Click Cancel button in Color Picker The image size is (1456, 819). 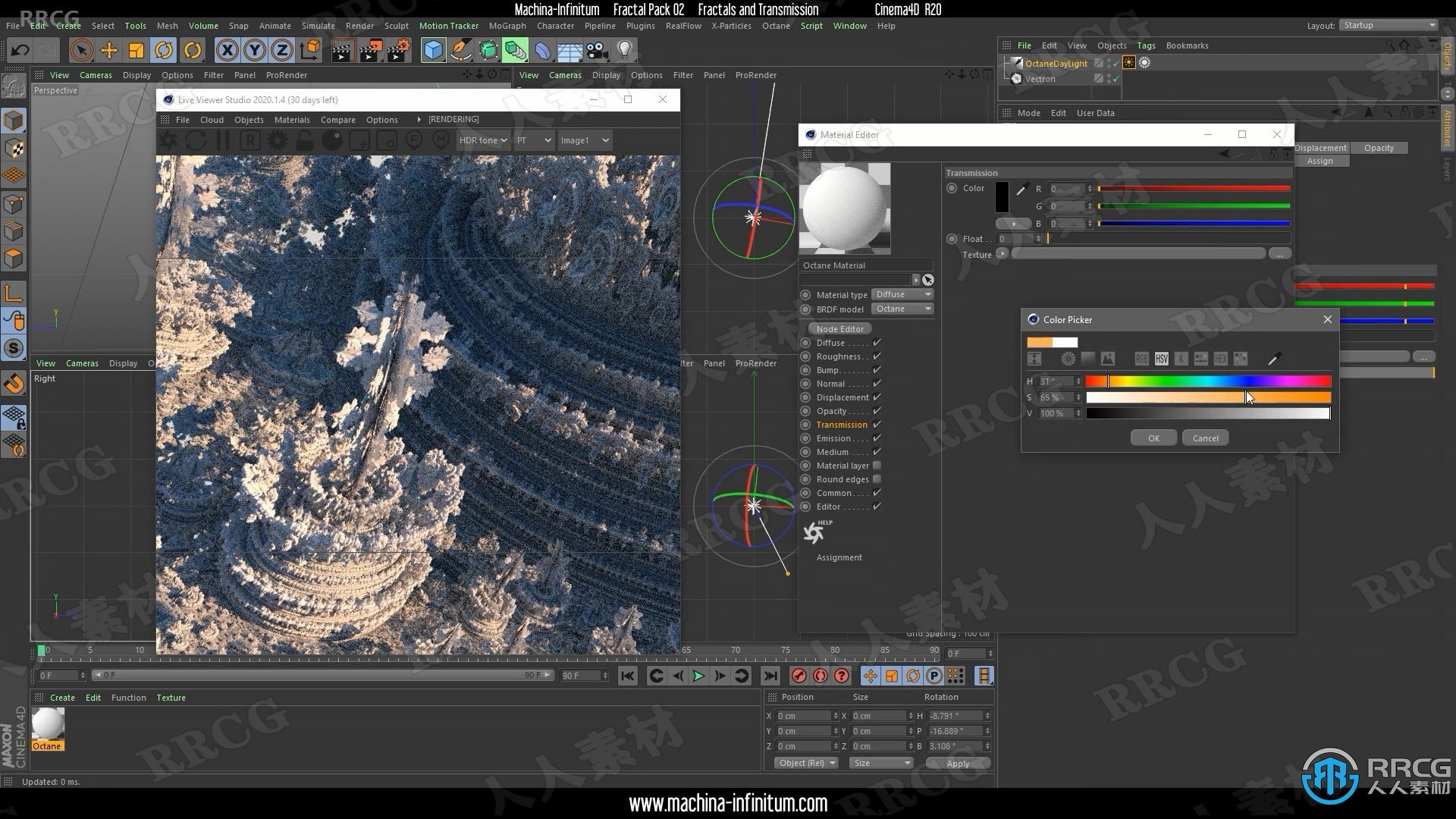[1205, 437]
